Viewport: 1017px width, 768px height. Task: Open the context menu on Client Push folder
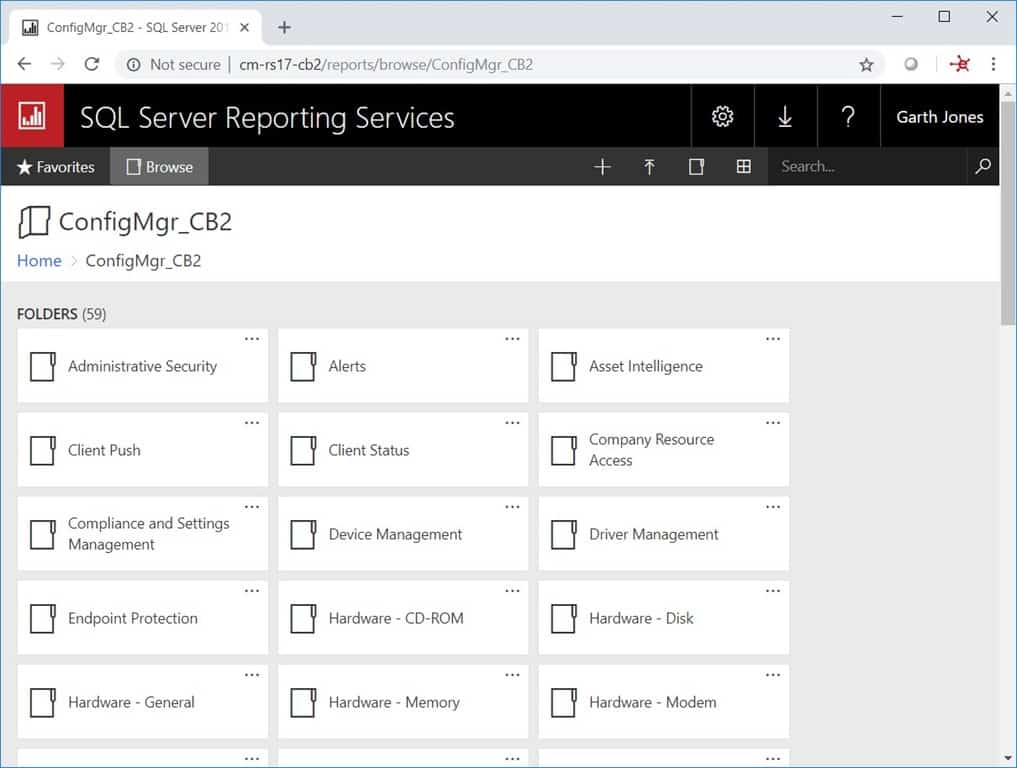click(252, 423)
